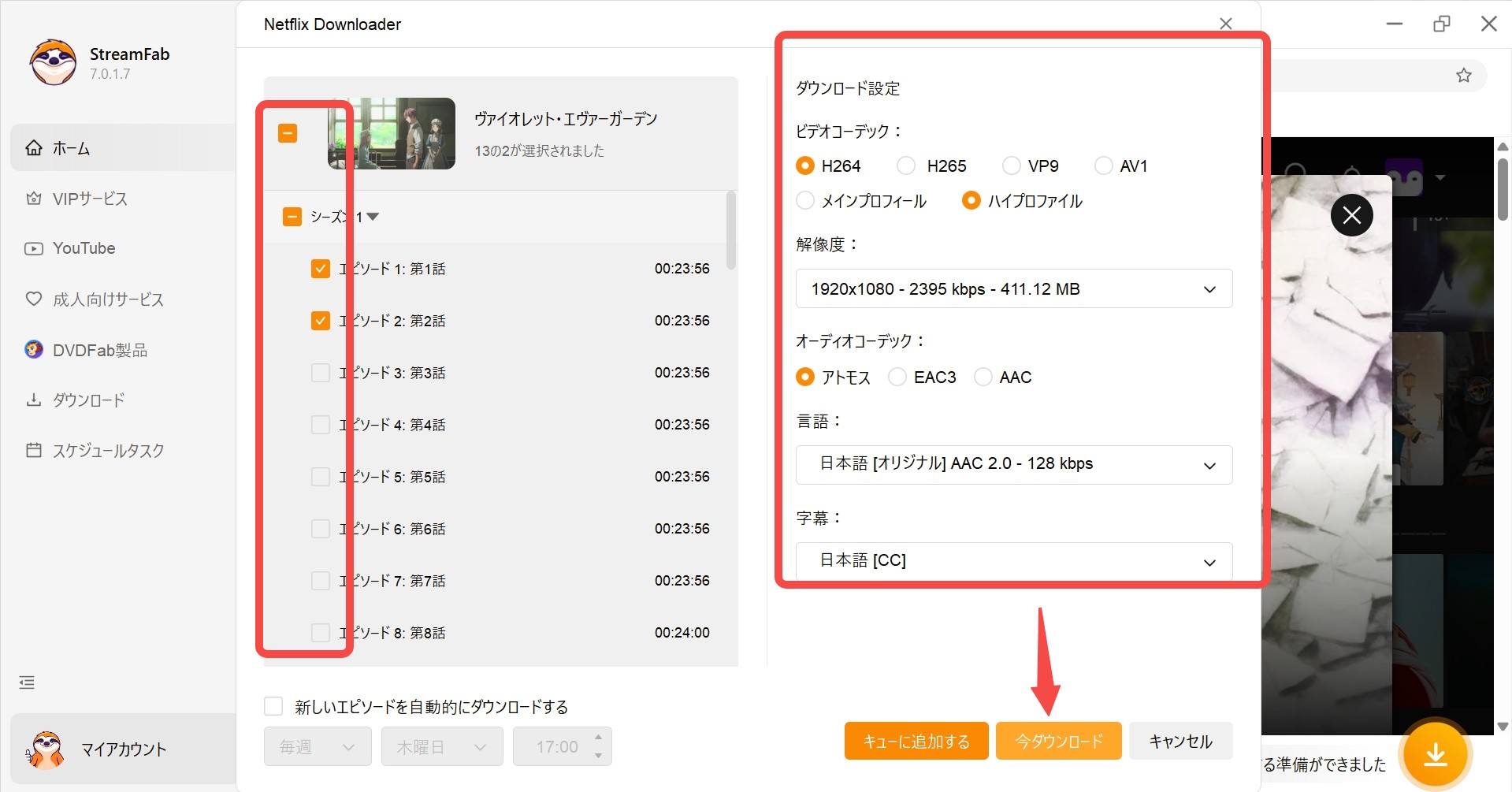
Task: Collapse the sidebar panel
Action: click(x=26, y=682)
